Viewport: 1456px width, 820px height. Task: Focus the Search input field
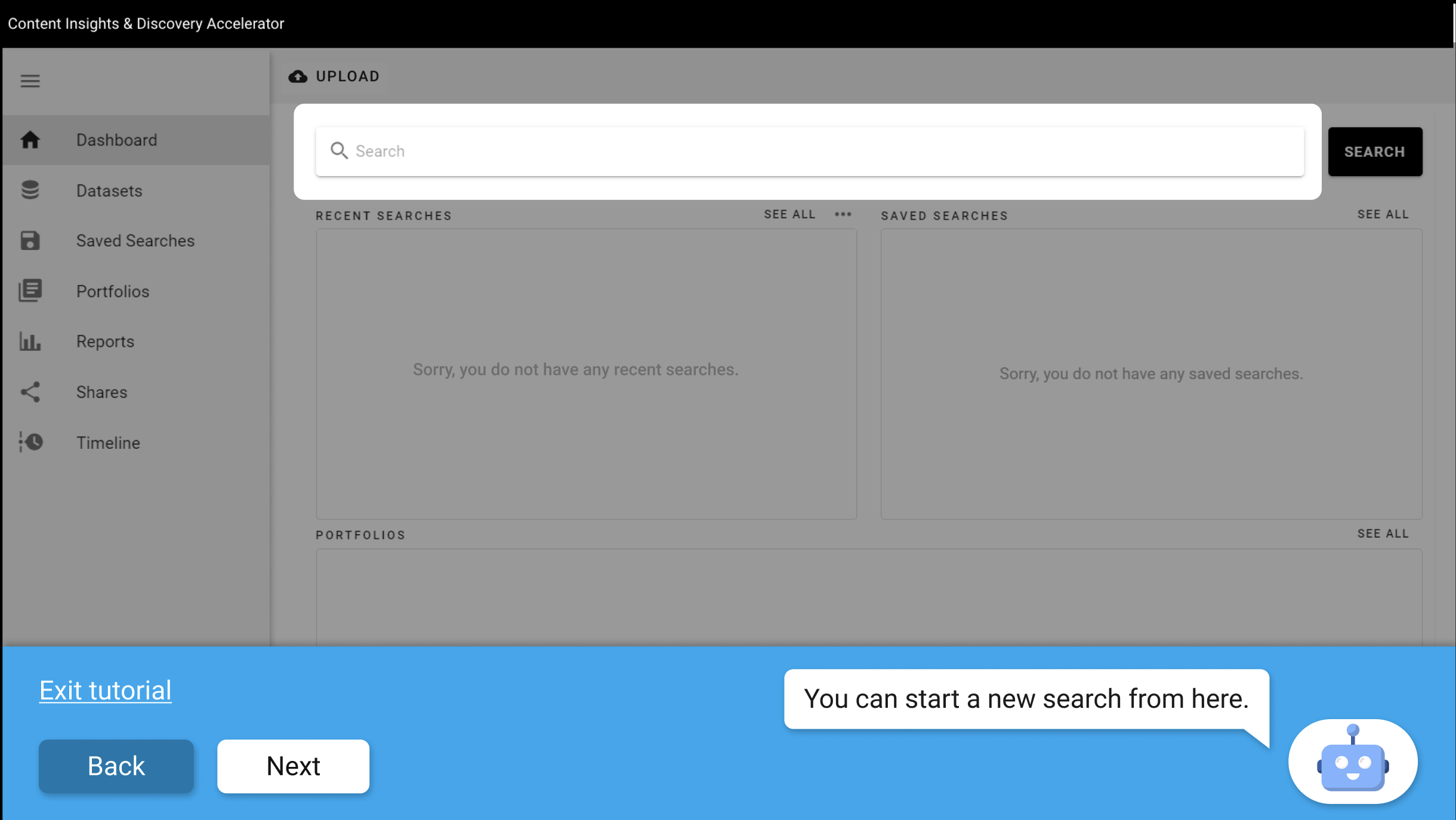[810, 151]
